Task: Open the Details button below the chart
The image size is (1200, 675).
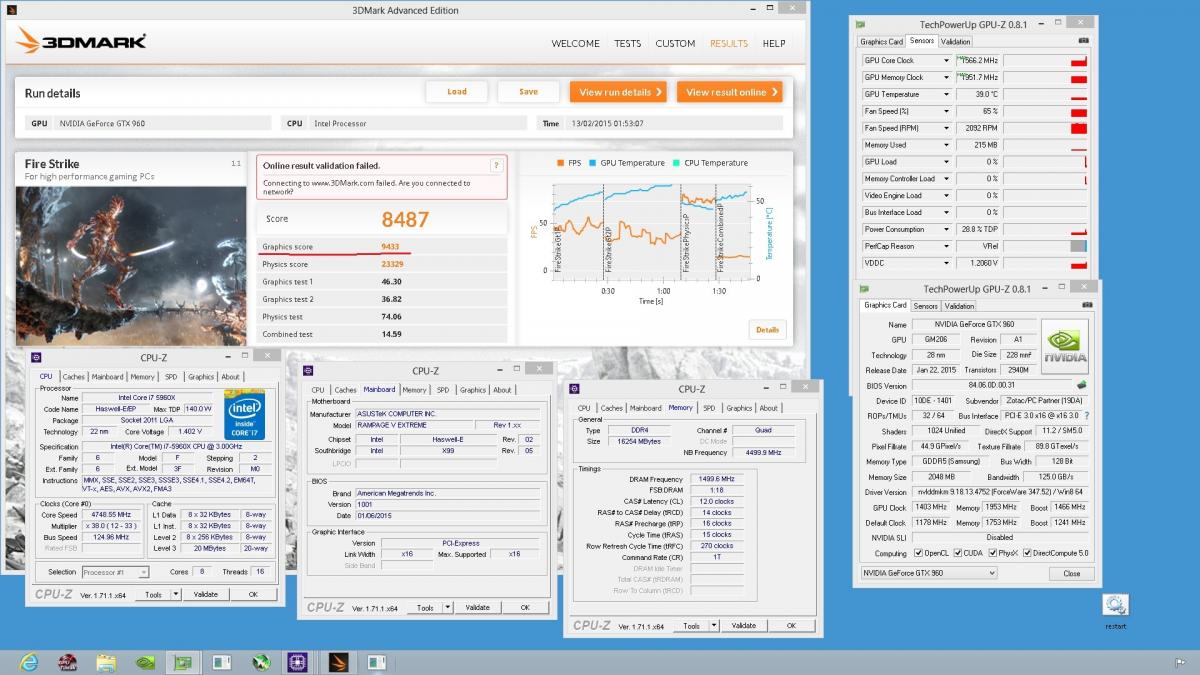Action: tap(767, 329)
